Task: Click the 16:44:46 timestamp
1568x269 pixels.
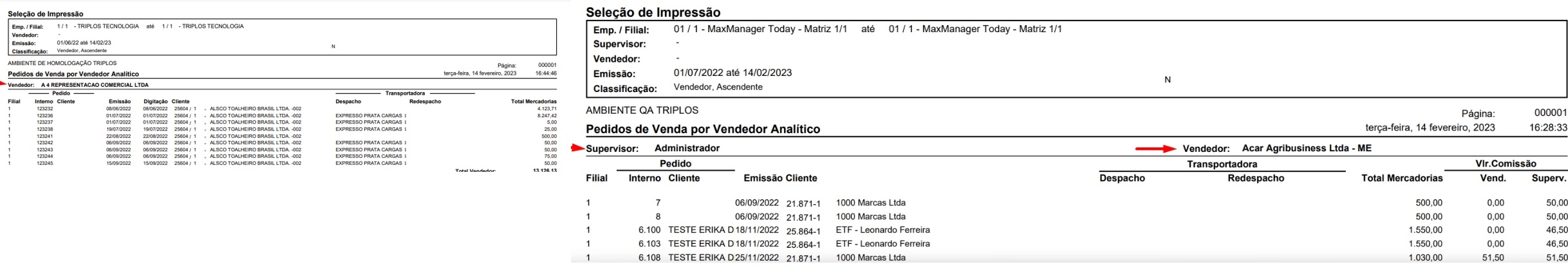Action: tap(546, 74)
